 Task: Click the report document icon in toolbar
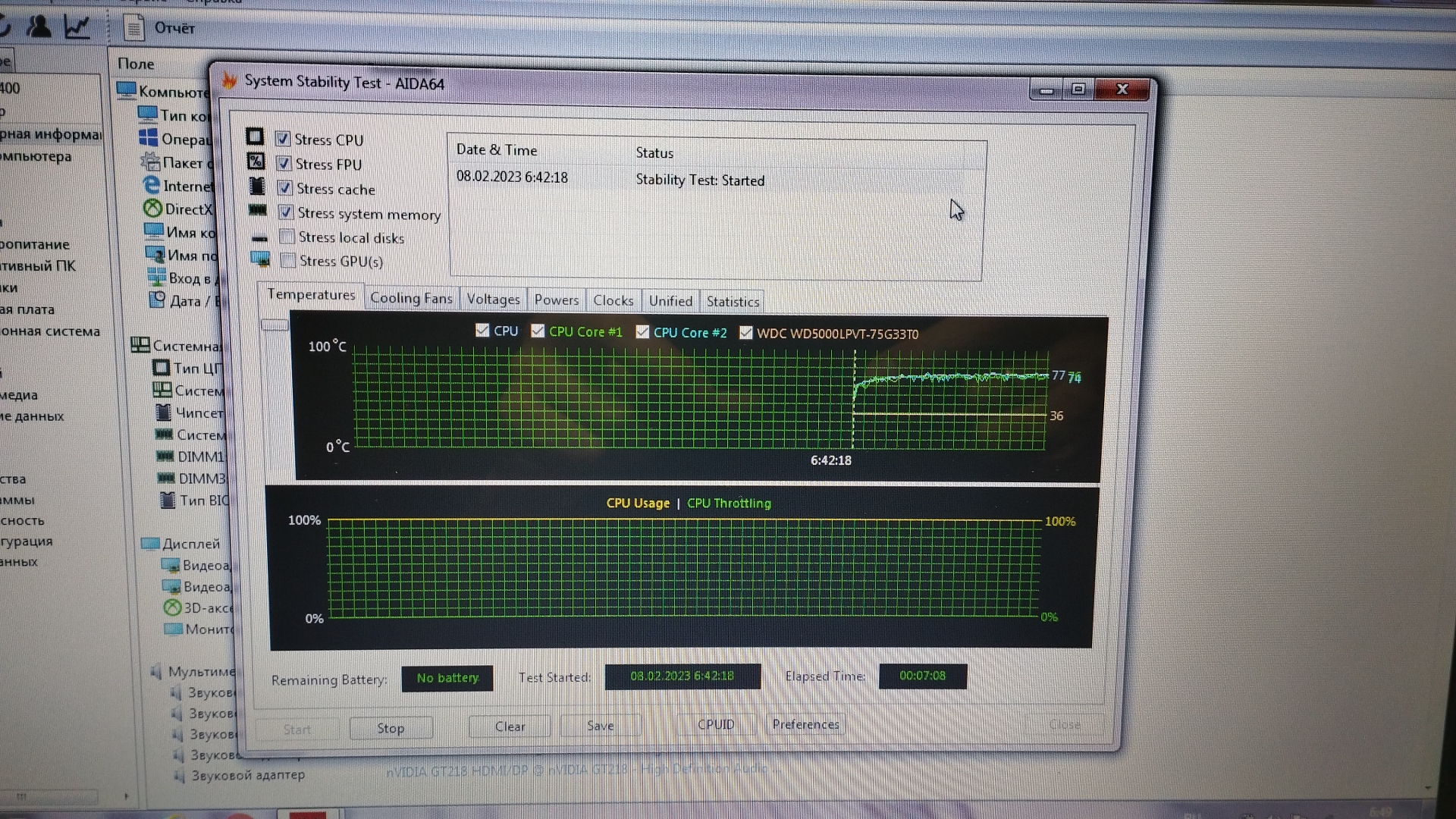point(134,29)
